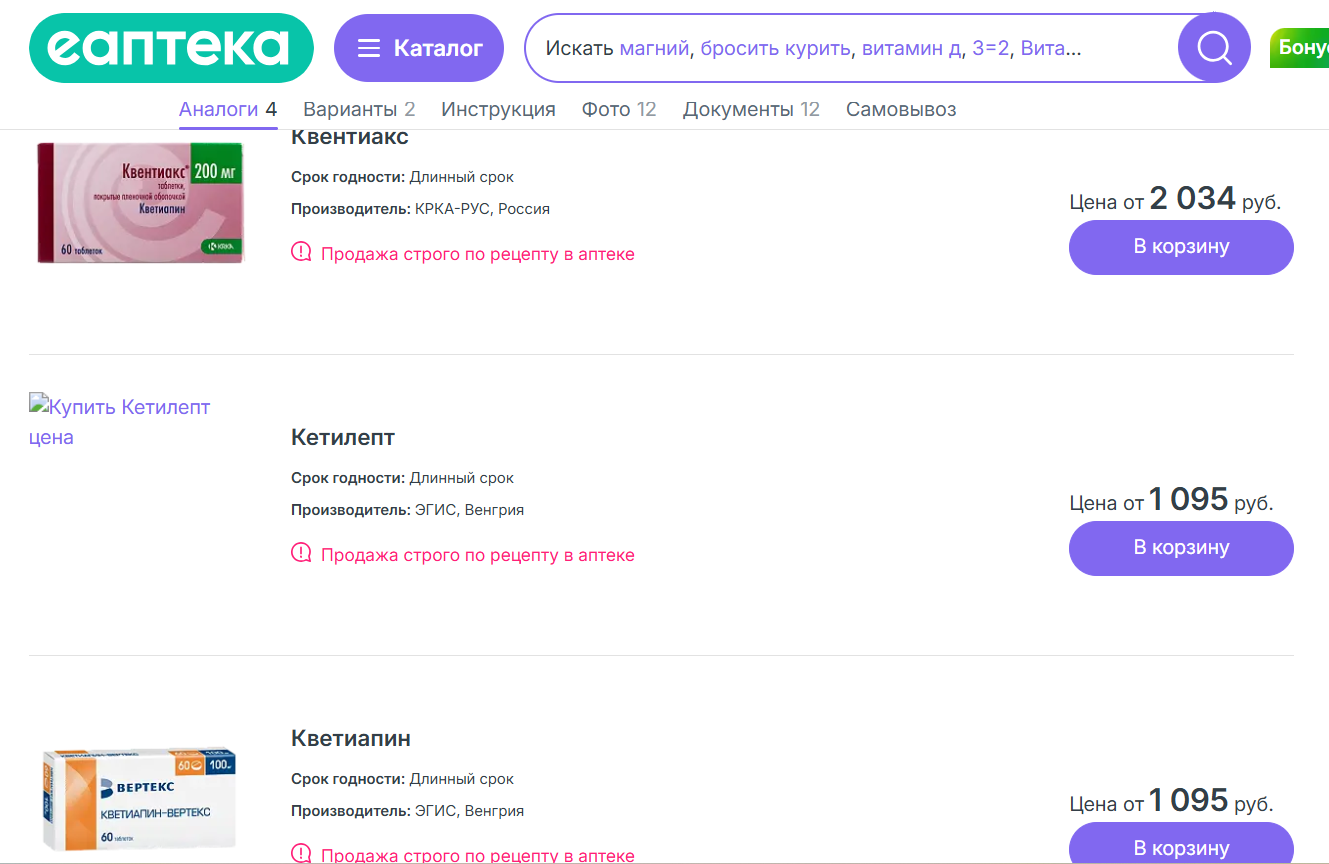Switch to the Аналоги tab

(228, 109)
